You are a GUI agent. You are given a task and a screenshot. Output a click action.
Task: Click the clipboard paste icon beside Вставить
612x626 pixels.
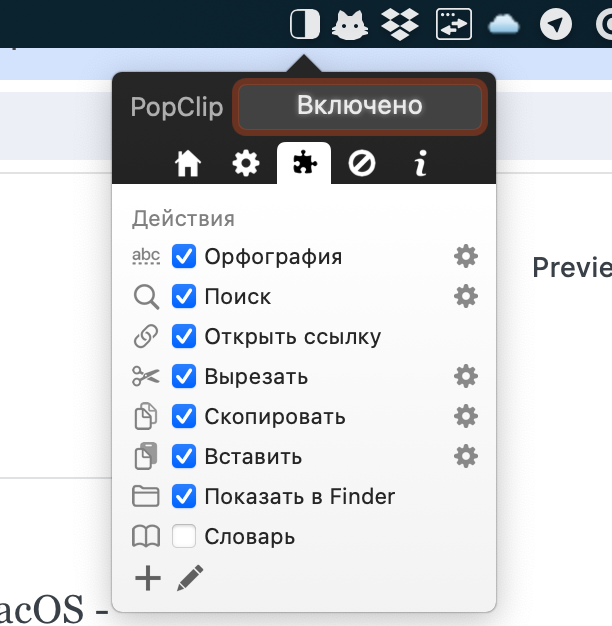coord(146,456)
